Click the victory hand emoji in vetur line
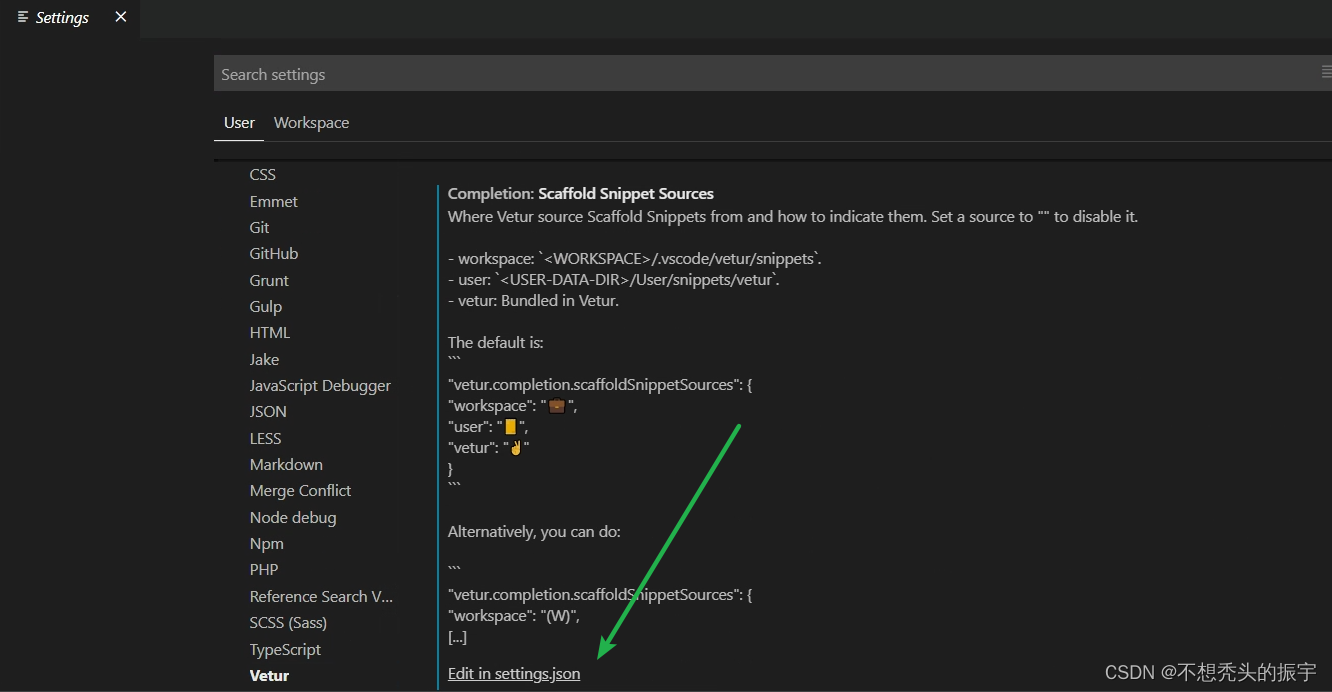1332x692 pixels. click(515, 448)
